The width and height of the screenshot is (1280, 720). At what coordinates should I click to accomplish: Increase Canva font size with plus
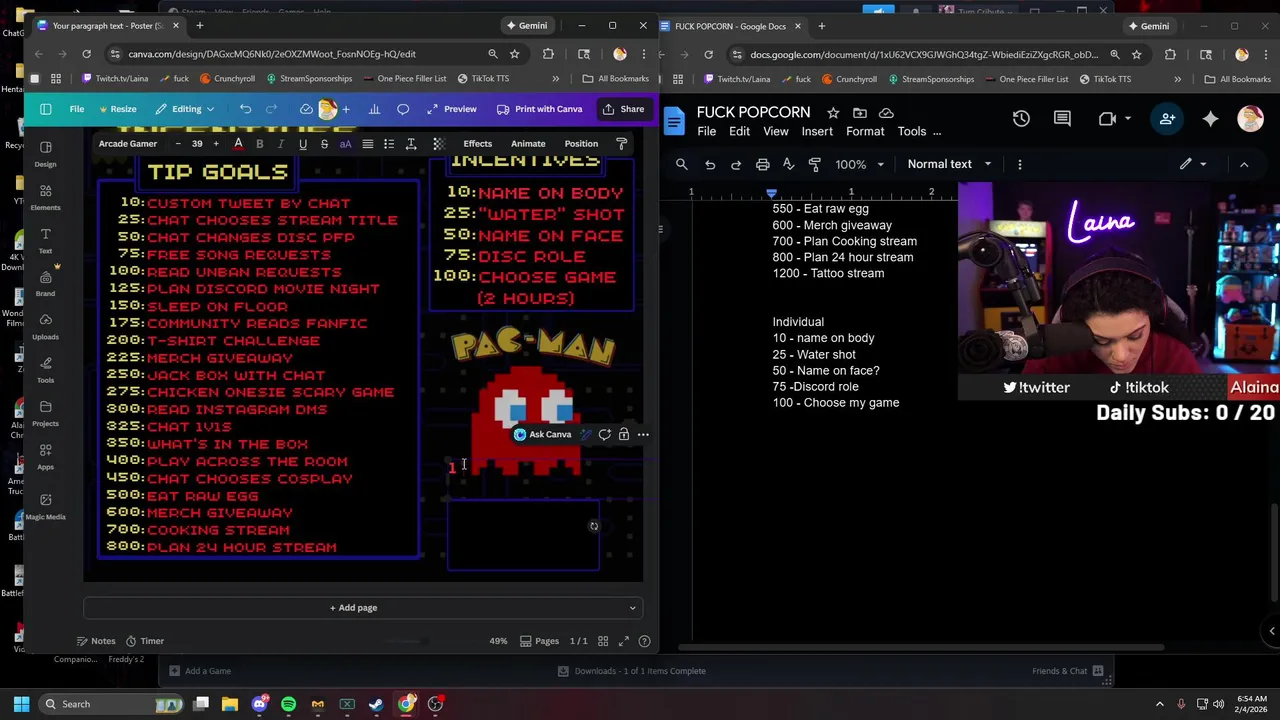[216, 144]
